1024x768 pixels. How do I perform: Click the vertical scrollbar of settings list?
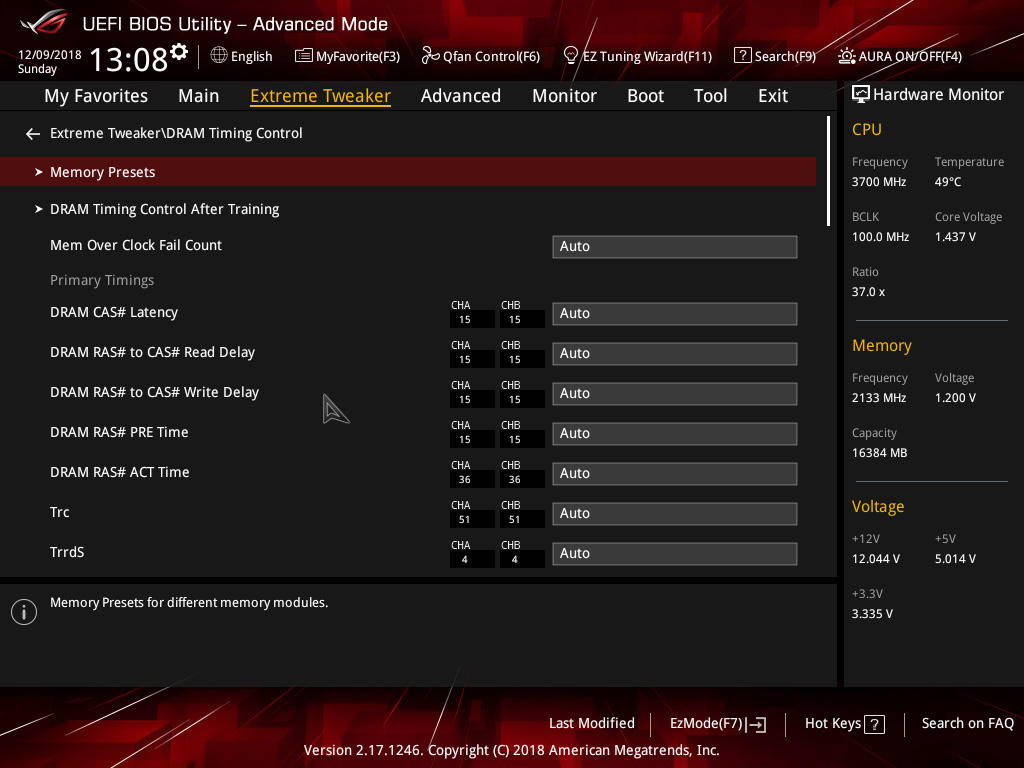click(828, 171)
